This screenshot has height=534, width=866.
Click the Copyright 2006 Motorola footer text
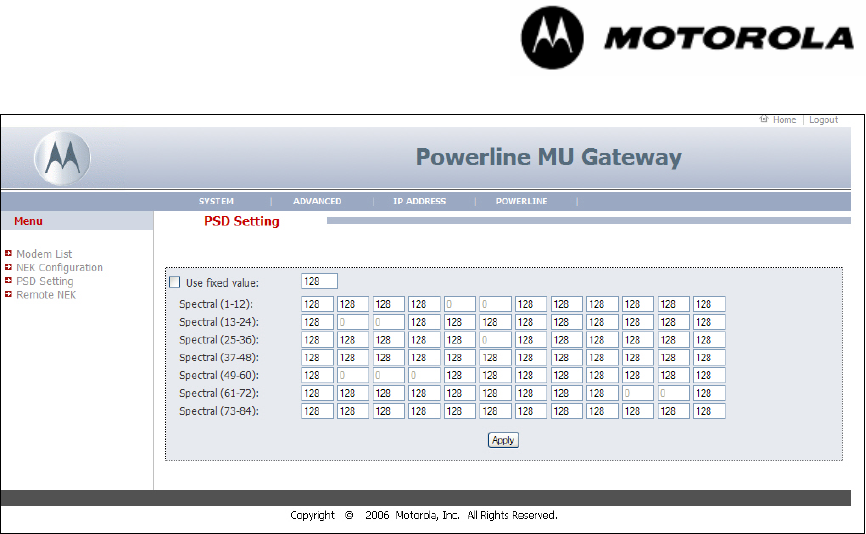[x=424, y=515]
